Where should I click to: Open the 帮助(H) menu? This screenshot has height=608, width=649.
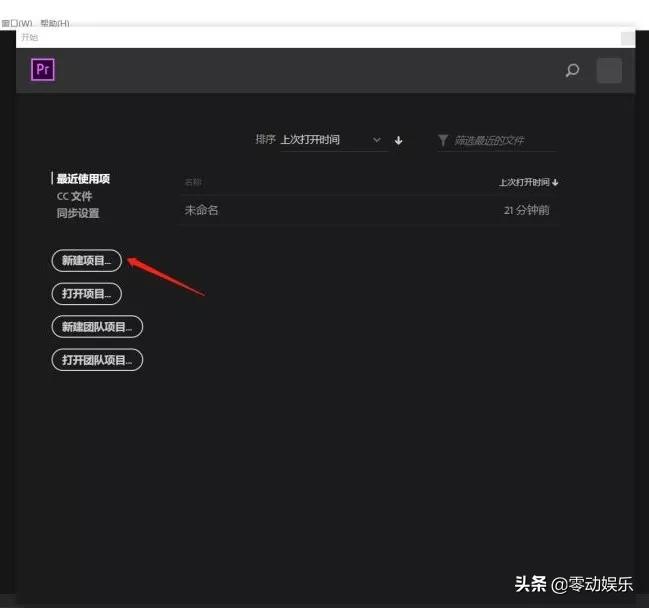pos(55,23)
